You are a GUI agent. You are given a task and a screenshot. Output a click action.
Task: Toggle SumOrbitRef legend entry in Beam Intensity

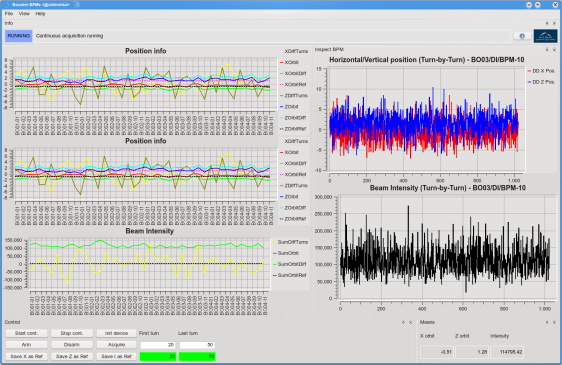(290, 275)
